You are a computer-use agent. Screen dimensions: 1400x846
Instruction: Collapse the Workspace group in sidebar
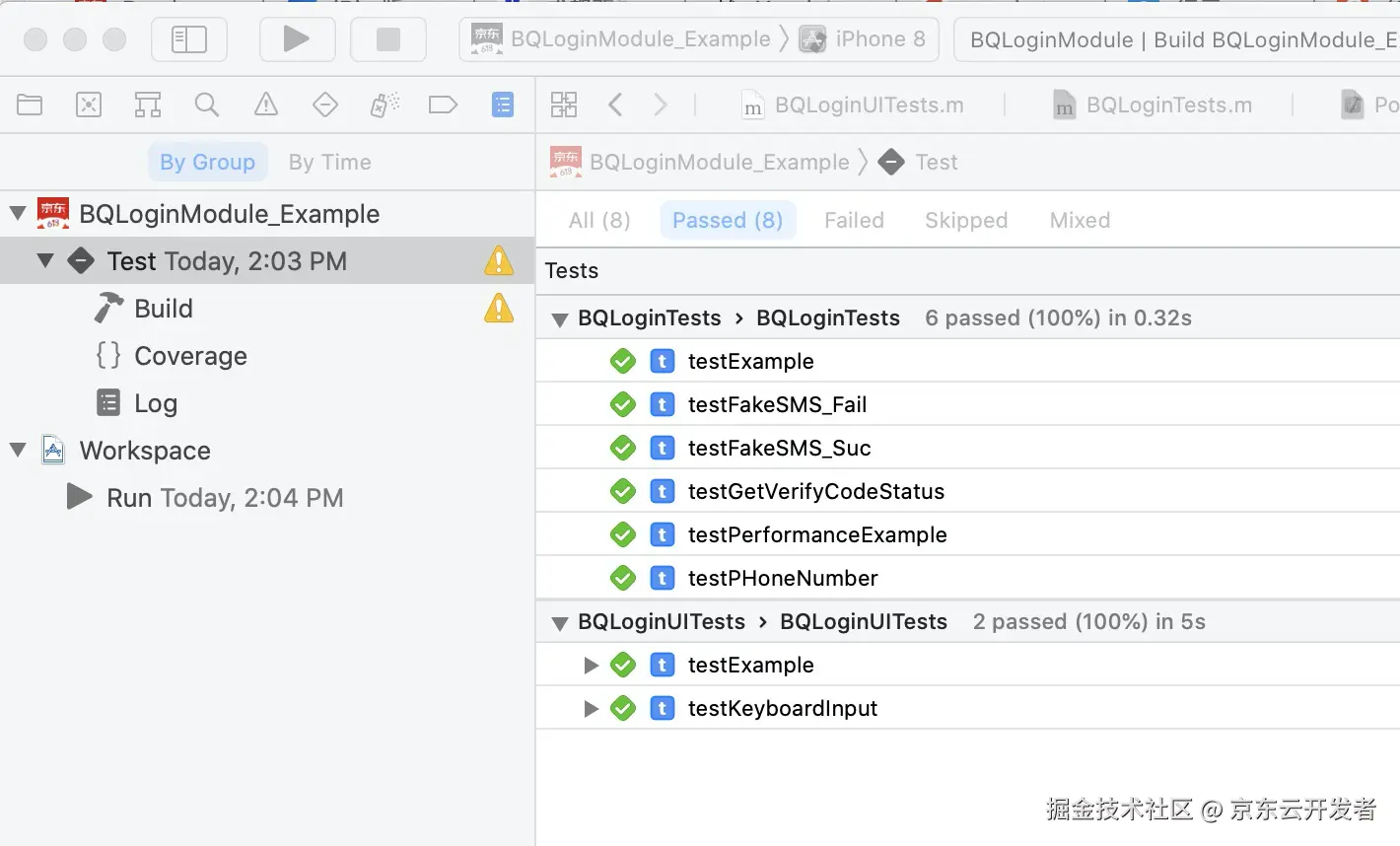point(18,451)
